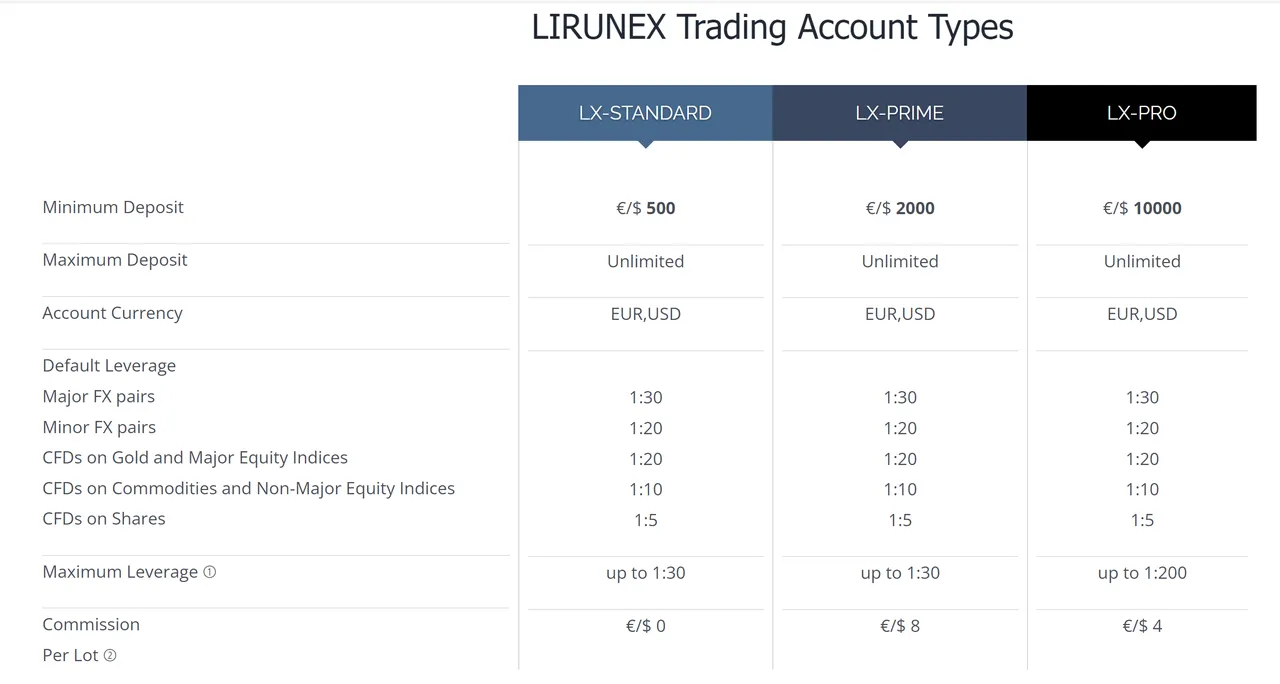1280x684 pixels.
Task: Click the €/$ 8 commission value
Action: pos(900,626)
